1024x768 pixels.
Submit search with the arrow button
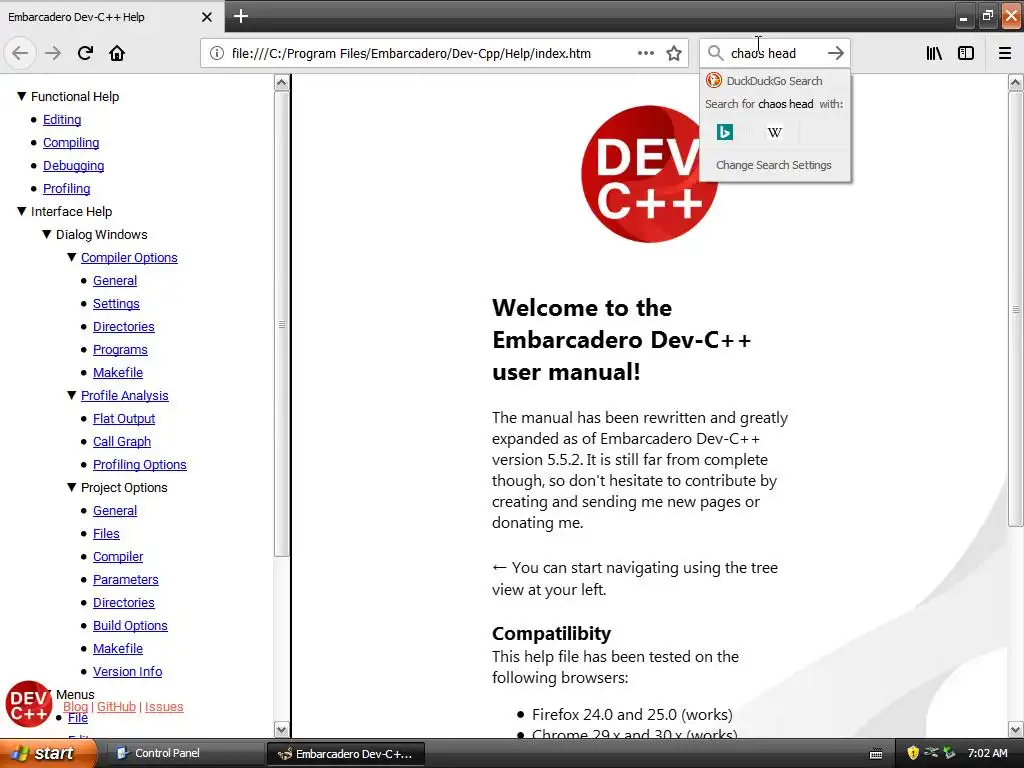pos(835,53)
